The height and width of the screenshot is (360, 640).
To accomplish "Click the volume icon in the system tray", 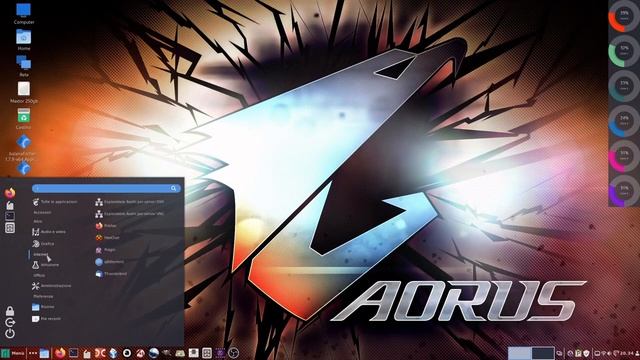I will pyautogui.click(x=609, y=353).
